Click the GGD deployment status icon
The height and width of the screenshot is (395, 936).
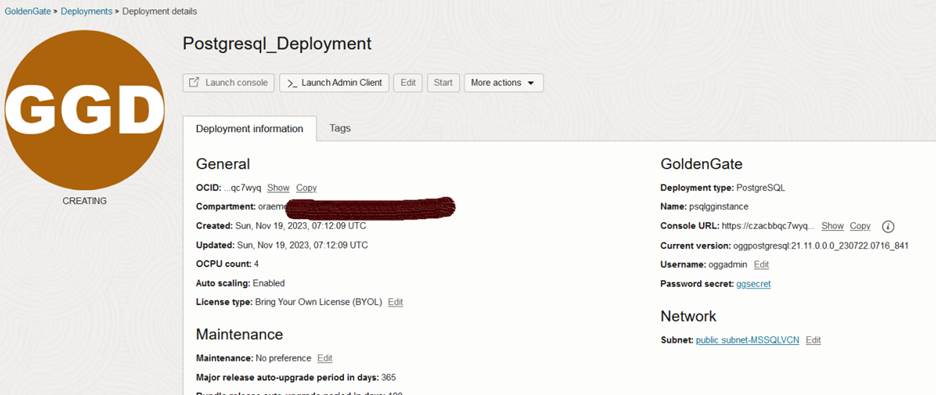pos(84,110)
